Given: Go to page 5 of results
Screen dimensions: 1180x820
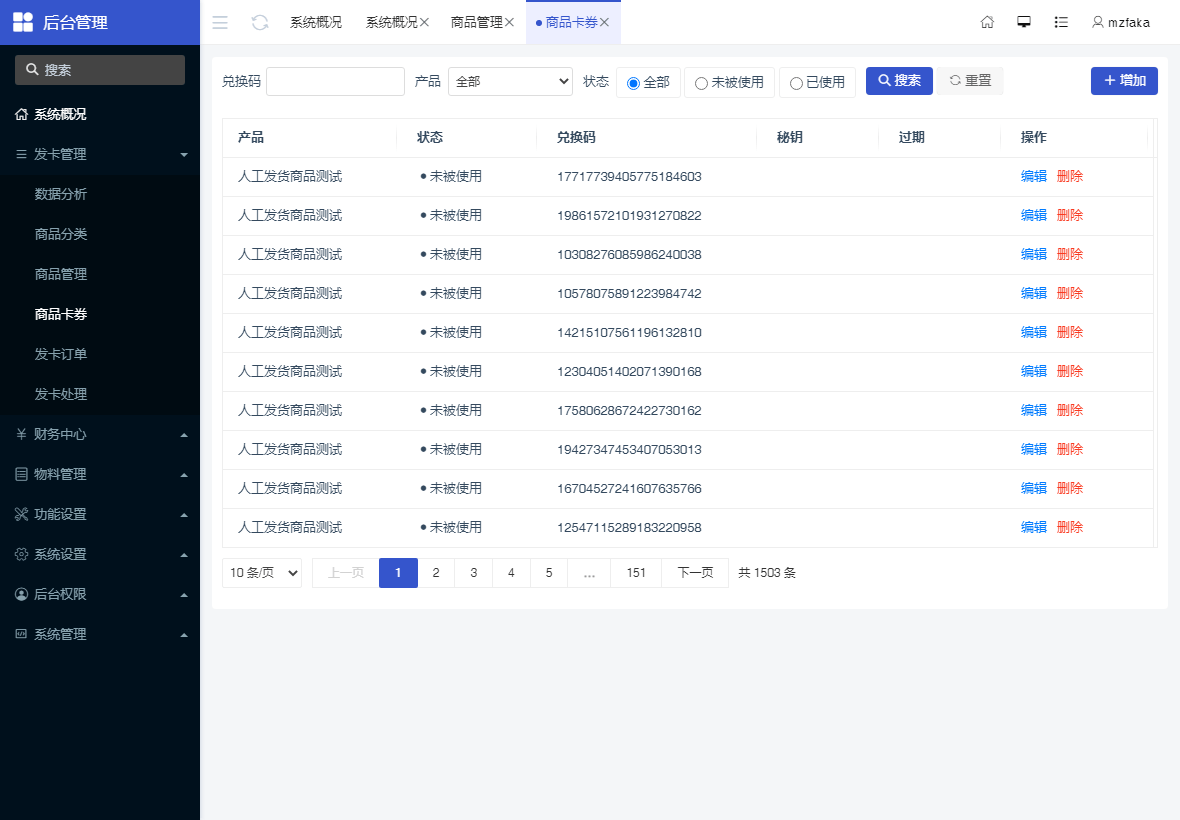Looking at the screenshot, I should tap(549, 572).
